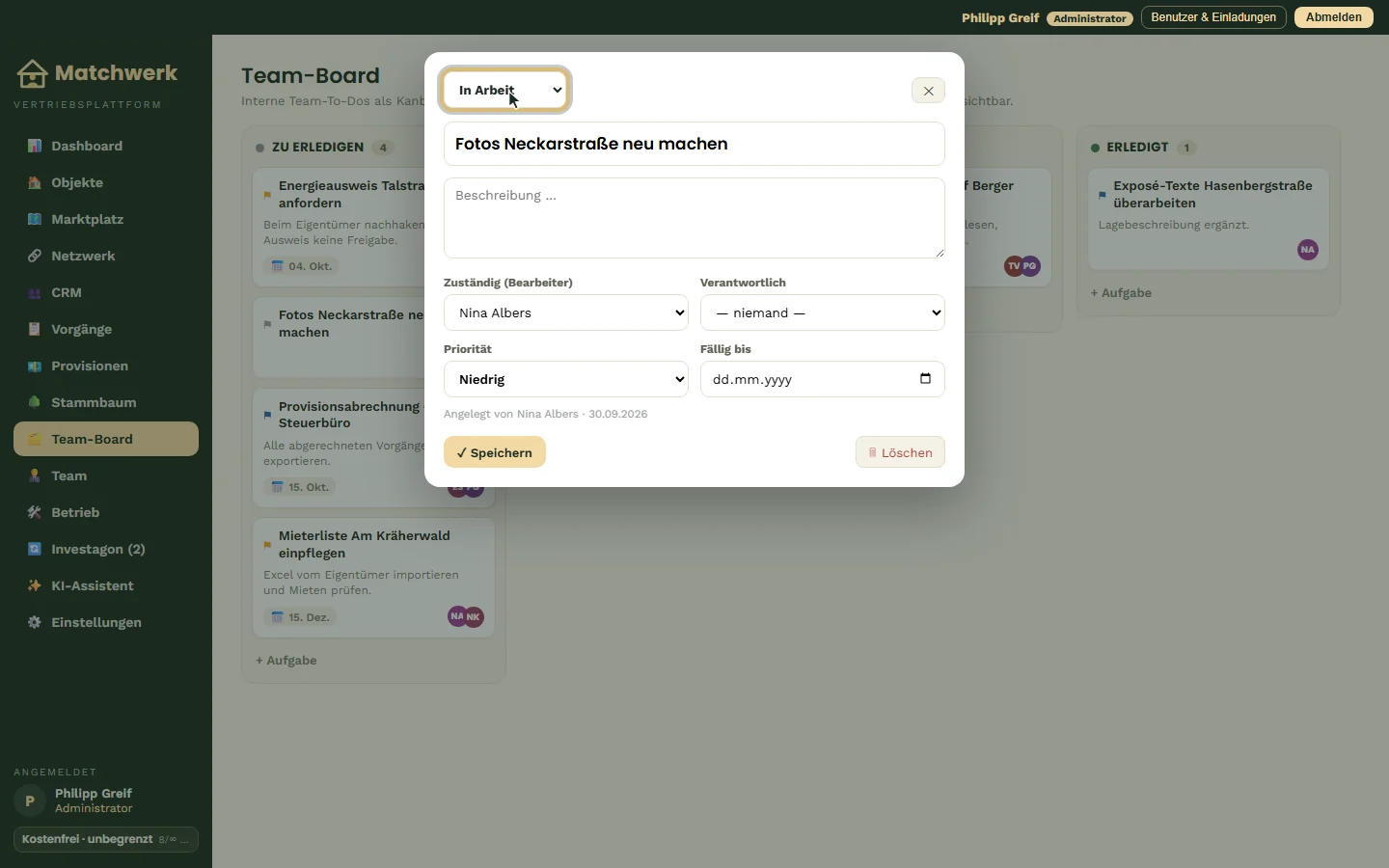Open the Zuständig (Bearbeiter) dropdown
The height and width of the screenshot is (868, 1389).
click(566, 312)
